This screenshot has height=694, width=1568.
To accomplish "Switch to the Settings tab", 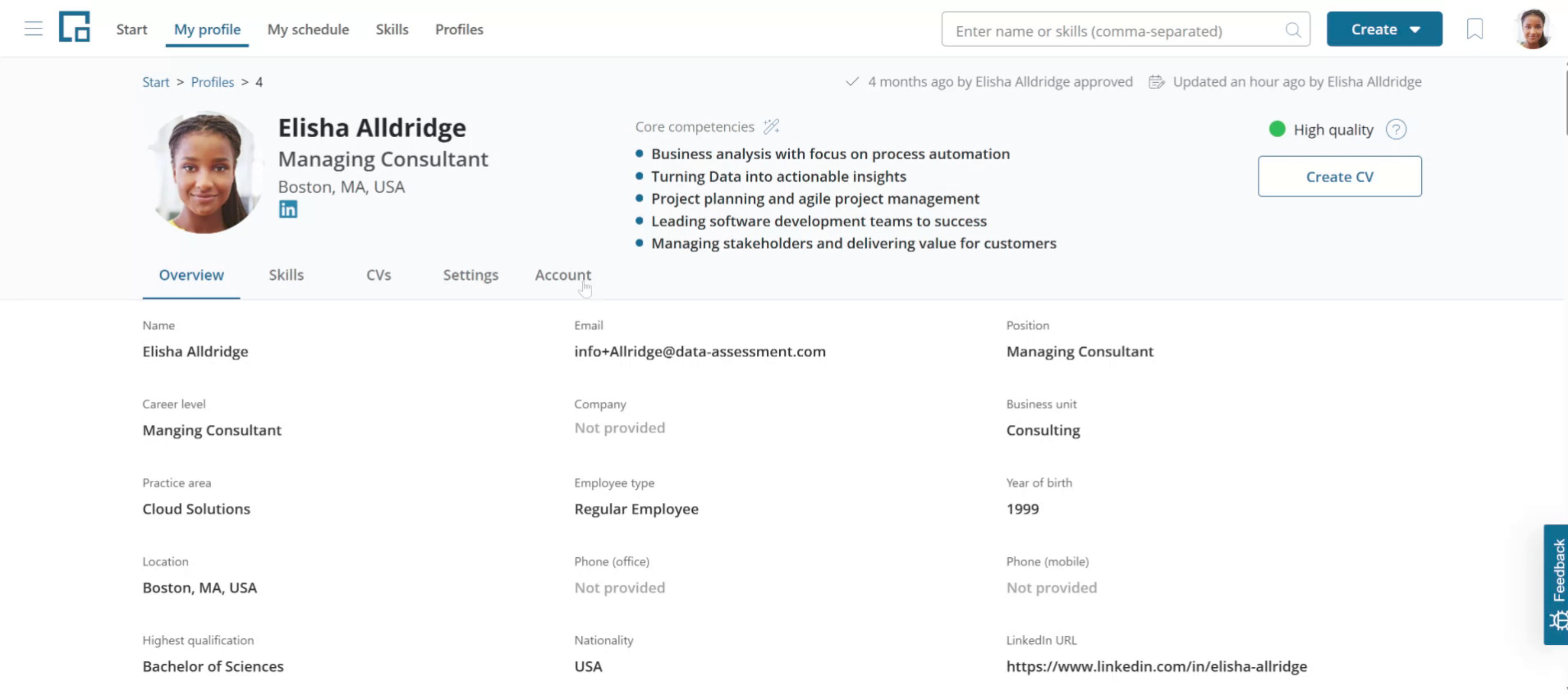I will 471,275.
